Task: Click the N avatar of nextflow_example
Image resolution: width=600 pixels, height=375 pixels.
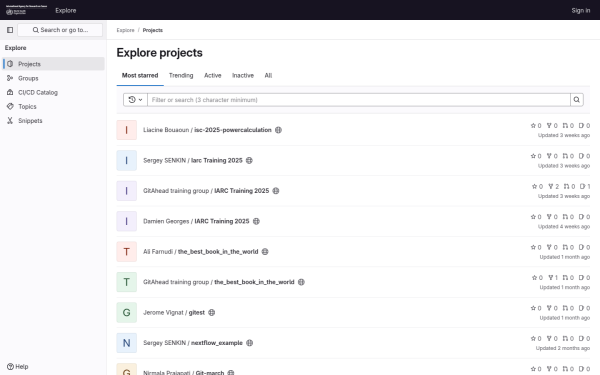Action: [127, 343]
